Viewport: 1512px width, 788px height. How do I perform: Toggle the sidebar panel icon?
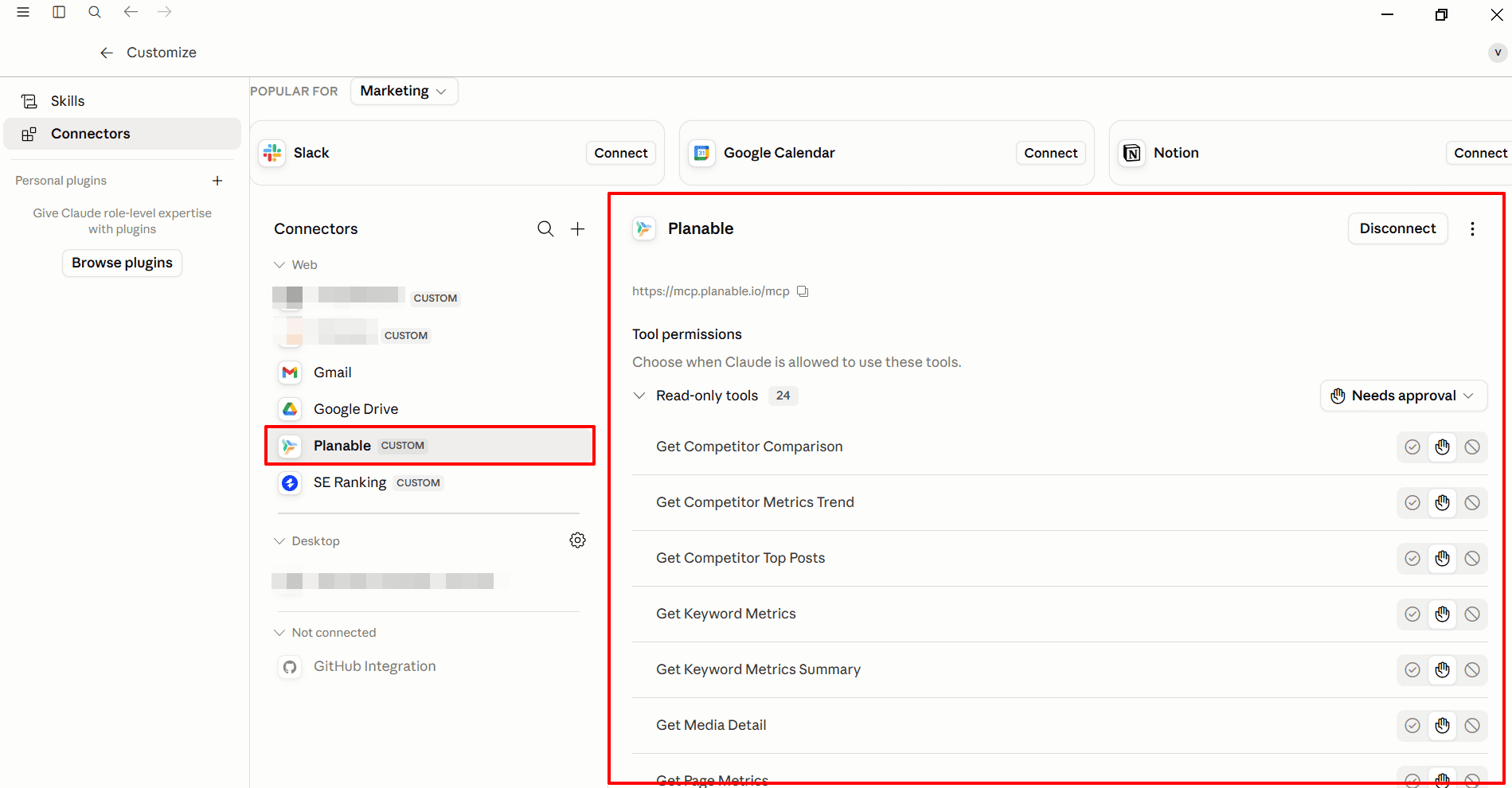click(59, 12)
